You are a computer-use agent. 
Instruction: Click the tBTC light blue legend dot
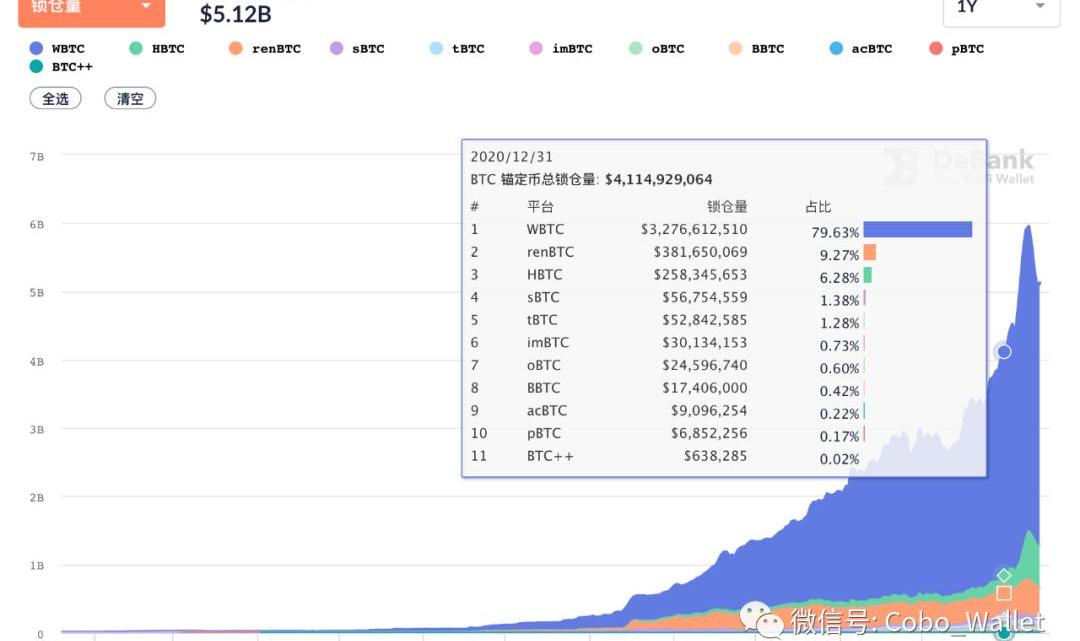436,49
